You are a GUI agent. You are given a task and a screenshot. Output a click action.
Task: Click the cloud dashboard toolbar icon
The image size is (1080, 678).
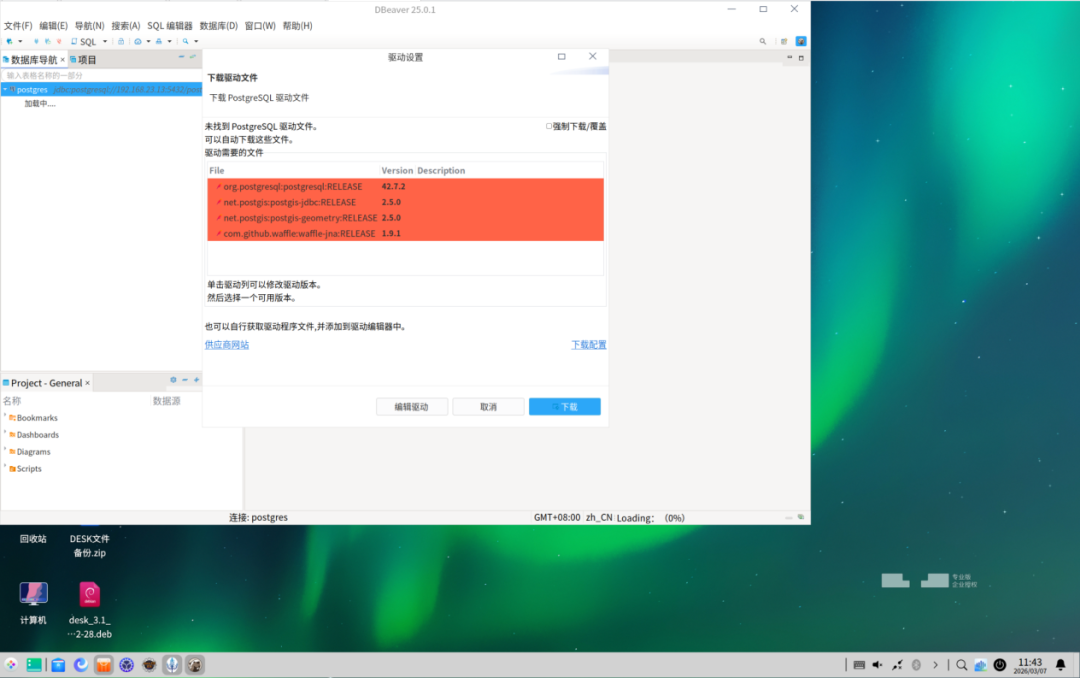(138, 41)
